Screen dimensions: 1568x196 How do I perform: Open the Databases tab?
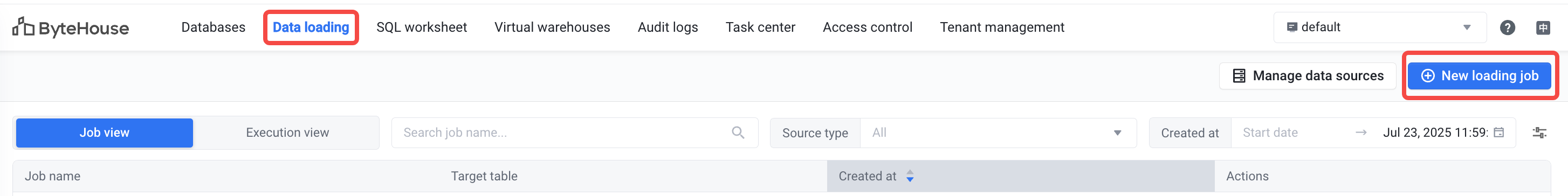213,27
